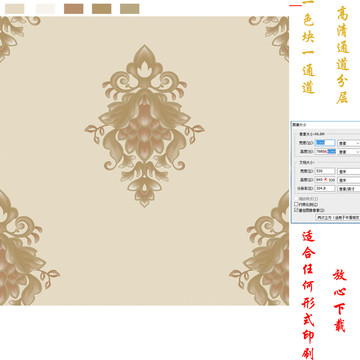This screenshot has width=360, height=360.
Task: Expand the document width unit dropdown
Action: pos(349,171)
